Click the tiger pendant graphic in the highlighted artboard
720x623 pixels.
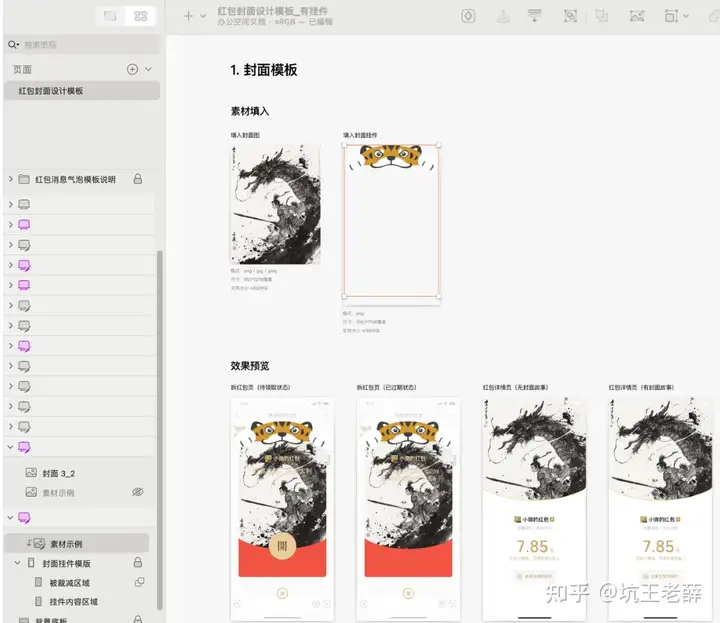point(391,157)
